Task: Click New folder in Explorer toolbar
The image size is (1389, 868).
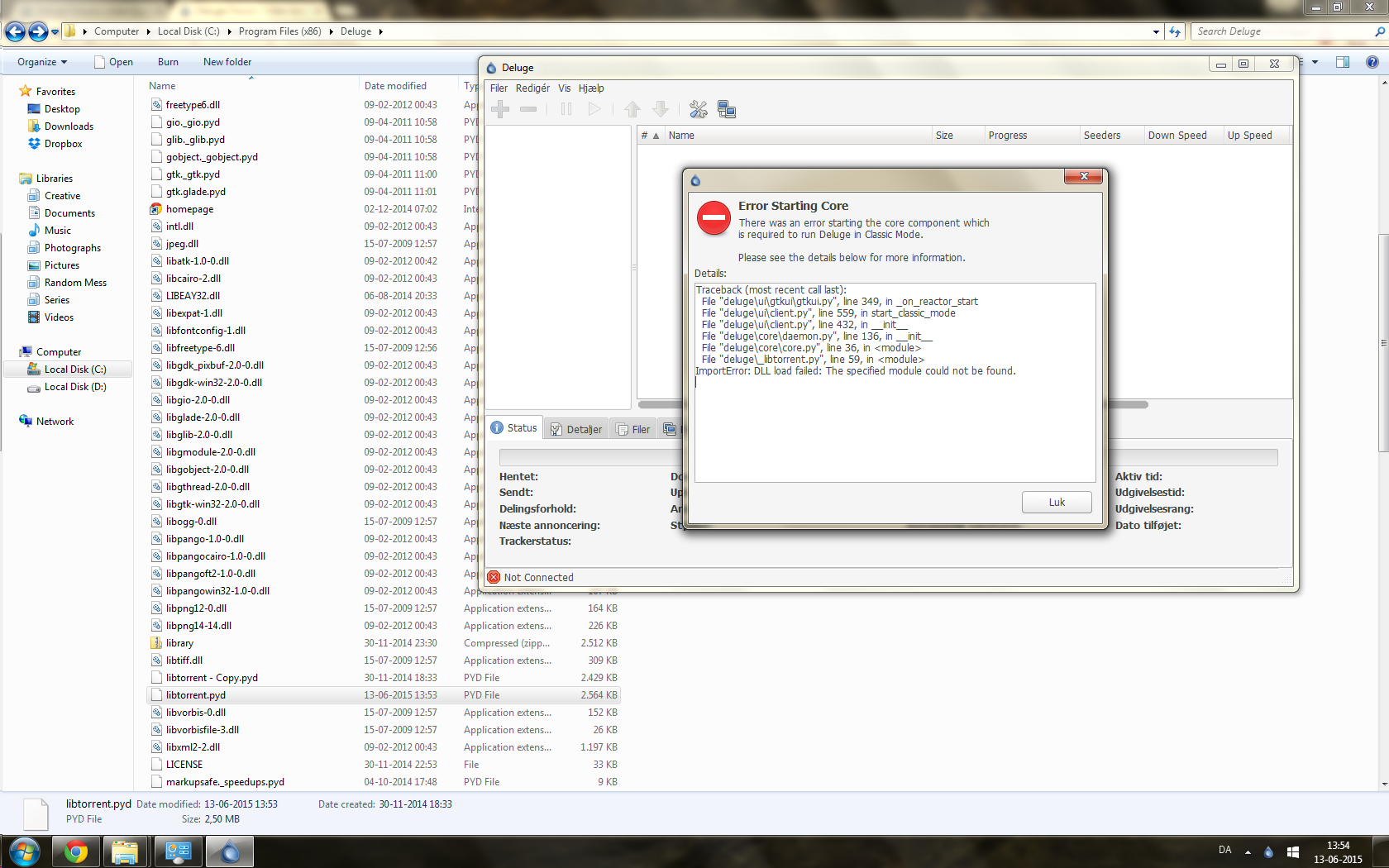Action: 227,62
